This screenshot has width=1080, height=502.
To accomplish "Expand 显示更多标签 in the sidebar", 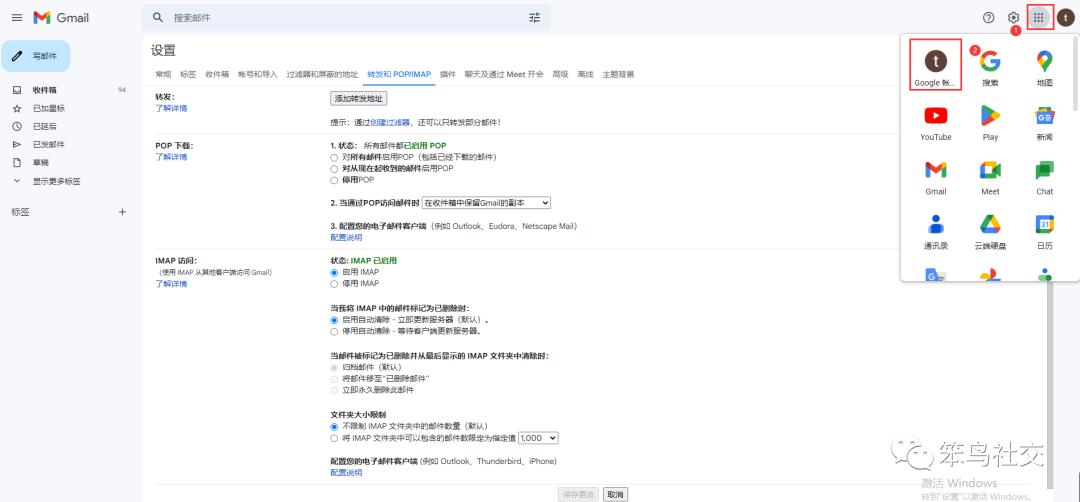I will coord(56,181).
